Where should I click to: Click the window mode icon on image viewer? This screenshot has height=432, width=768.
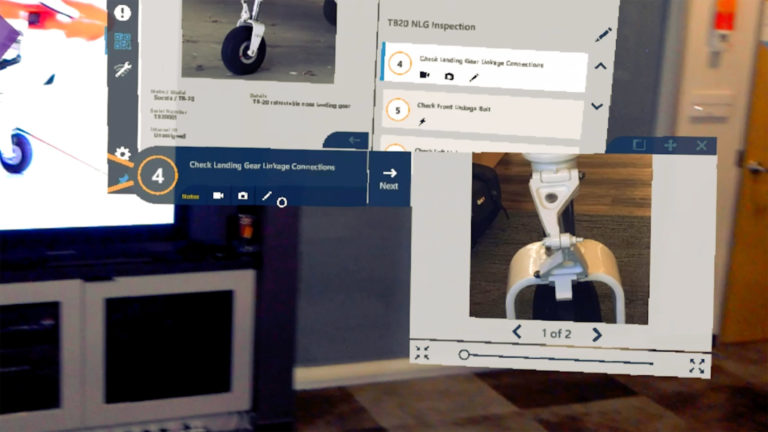pyautogui.click(x=639, y=144)
